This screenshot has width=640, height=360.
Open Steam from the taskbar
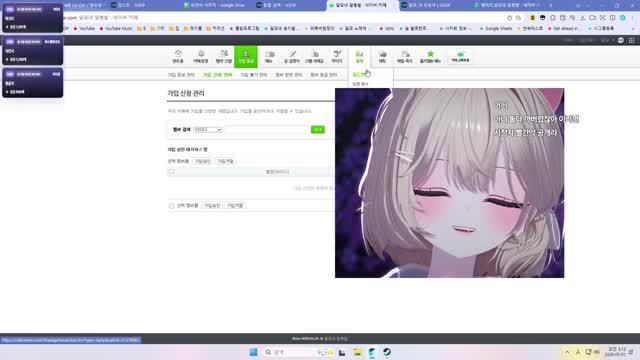click(x=387, y=352)
